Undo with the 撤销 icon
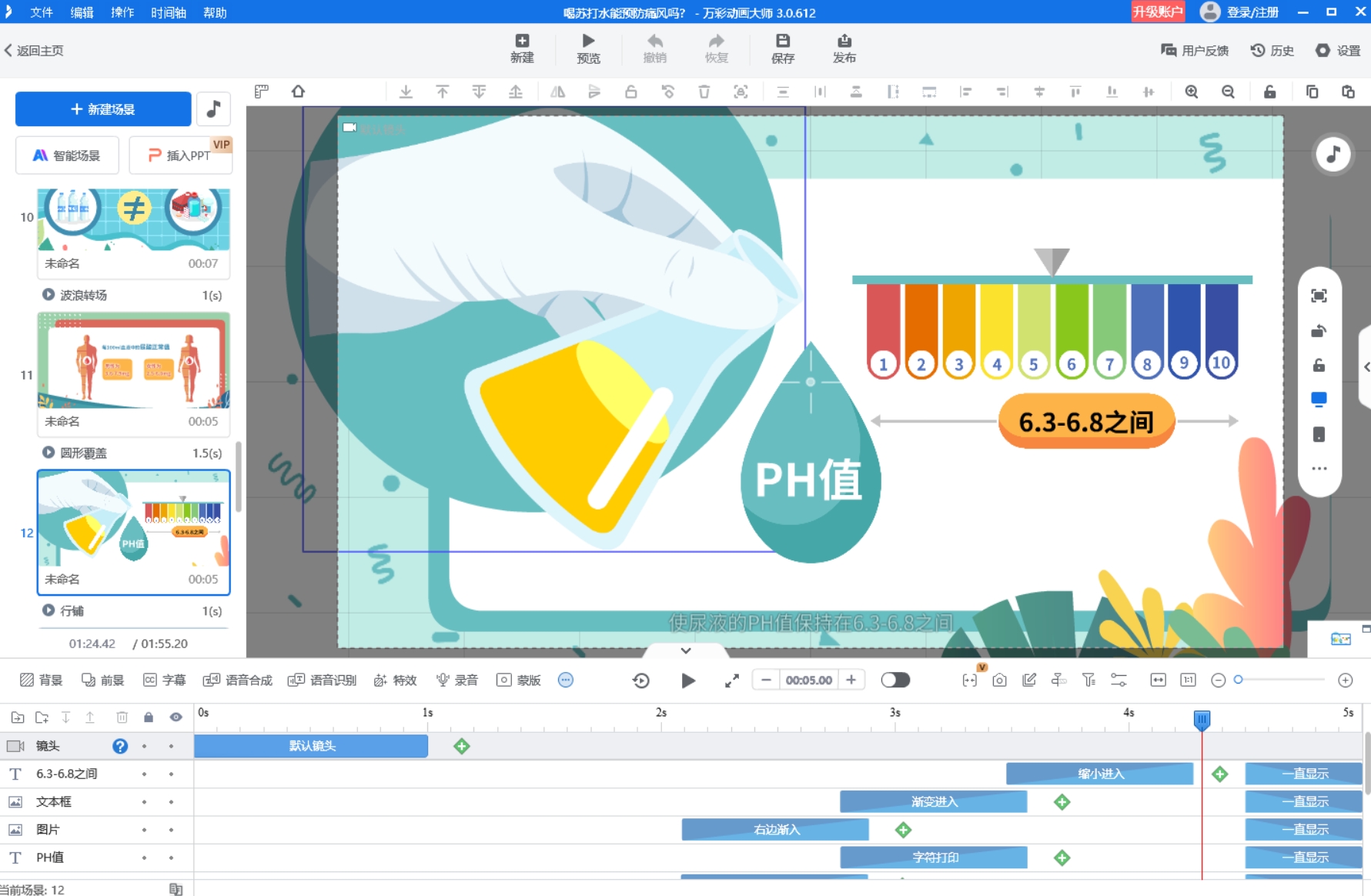Screen dimensions: 1371x896 (655, 48)
